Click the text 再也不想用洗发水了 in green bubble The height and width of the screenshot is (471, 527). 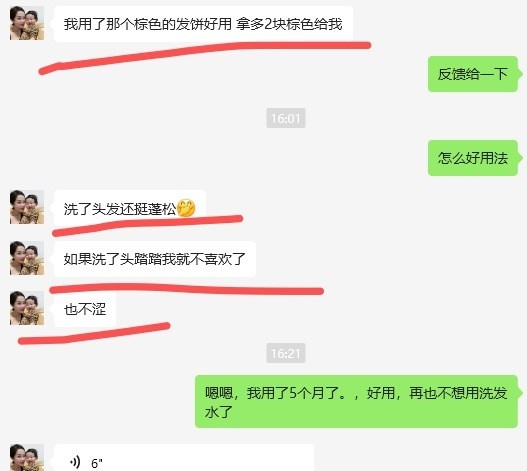[x=356, y=402]
